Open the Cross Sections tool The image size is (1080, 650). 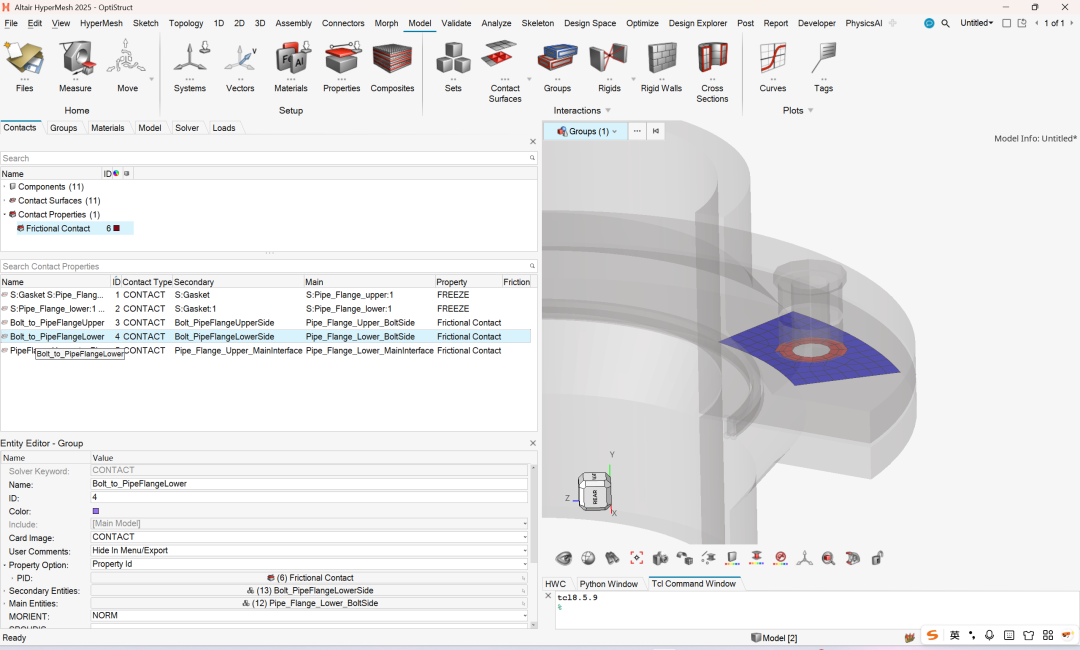click(x=712, y=60)
